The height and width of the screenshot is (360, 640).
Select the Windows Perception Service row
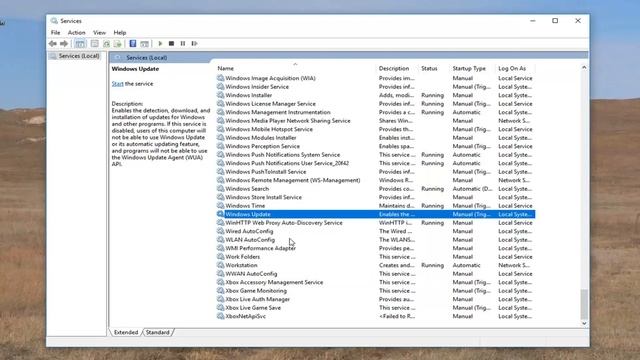(376, 146)
